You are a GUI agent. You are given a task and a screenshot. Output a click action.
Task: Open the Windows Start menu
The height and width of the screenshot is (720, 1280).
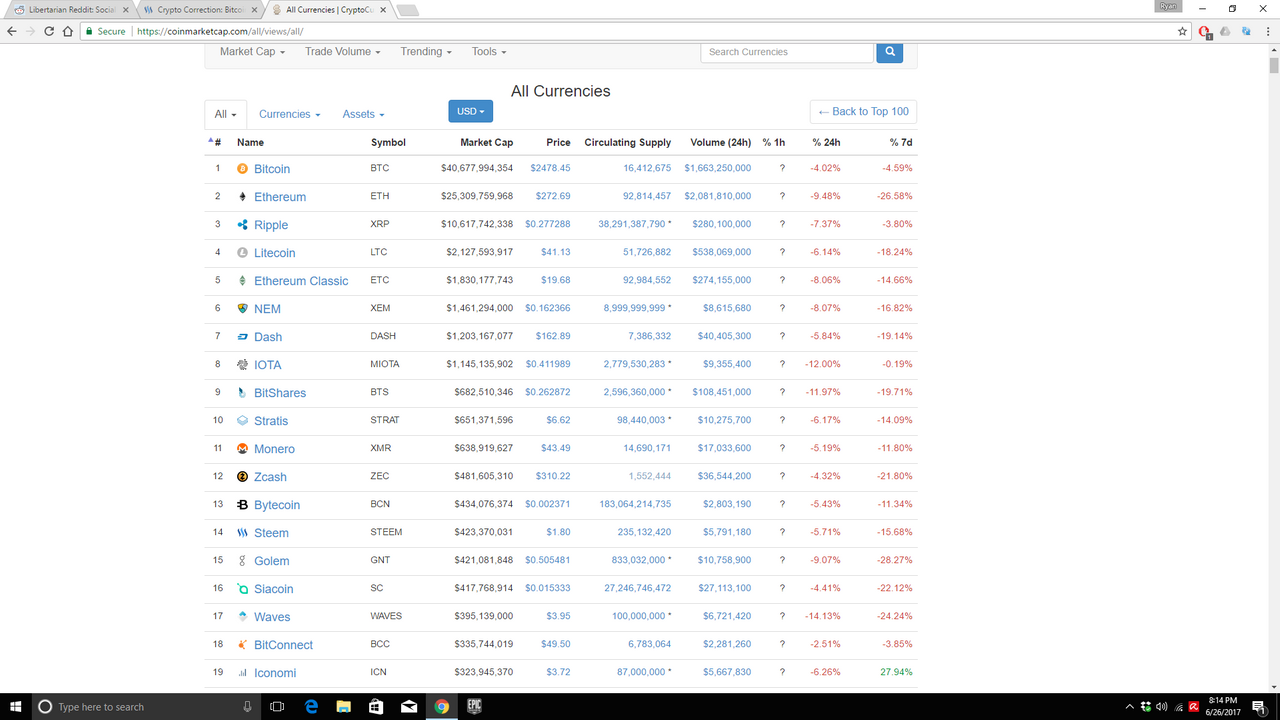15,706
